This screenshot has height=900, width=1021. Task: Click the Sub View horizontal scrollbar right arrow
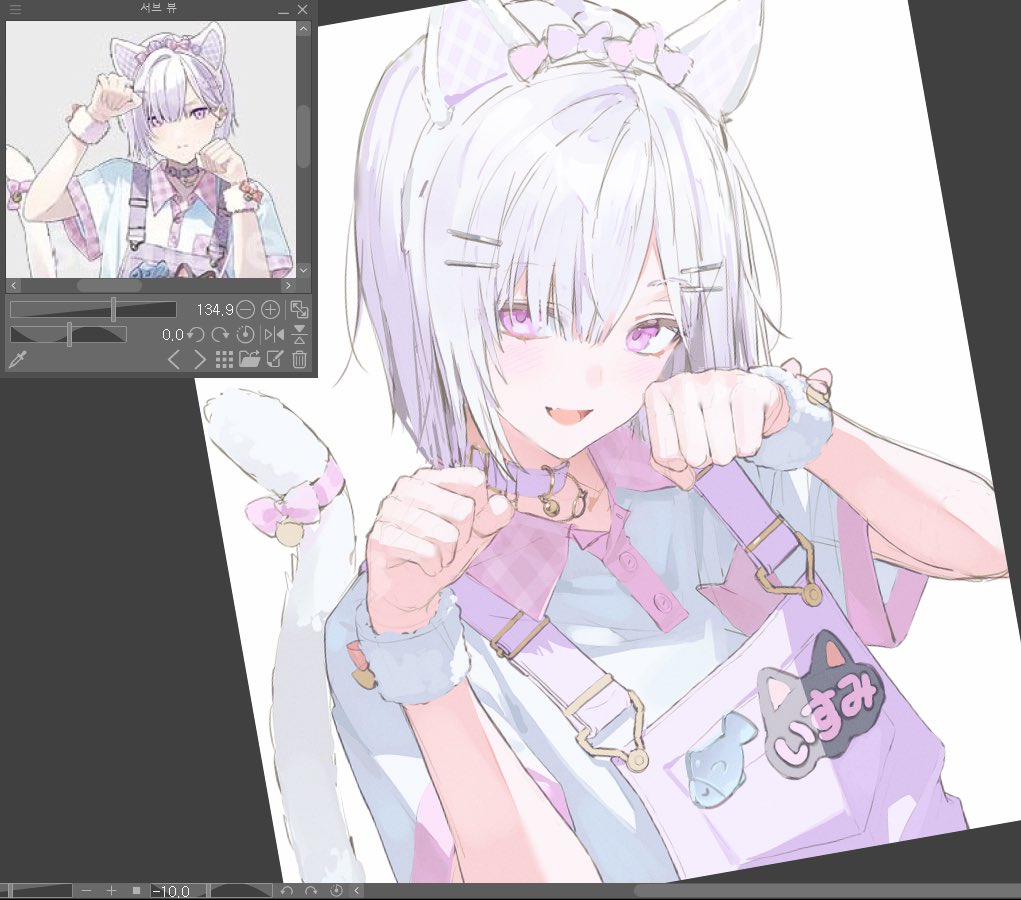[288, 285]
